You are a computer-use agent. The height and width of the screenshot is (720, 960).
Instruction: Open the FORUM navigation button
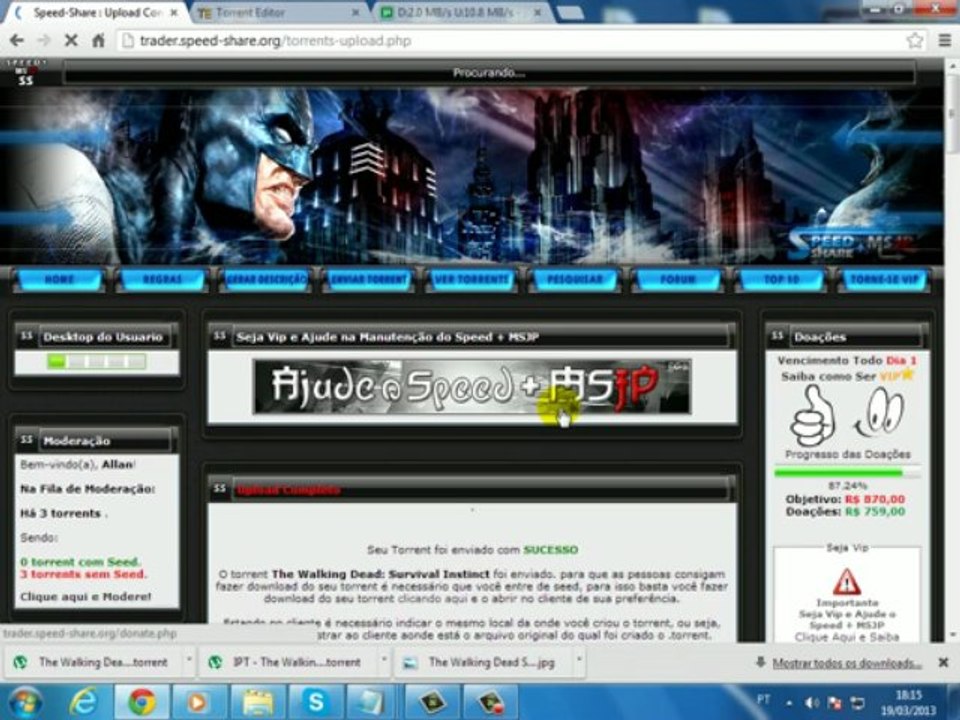pos(678,279)
